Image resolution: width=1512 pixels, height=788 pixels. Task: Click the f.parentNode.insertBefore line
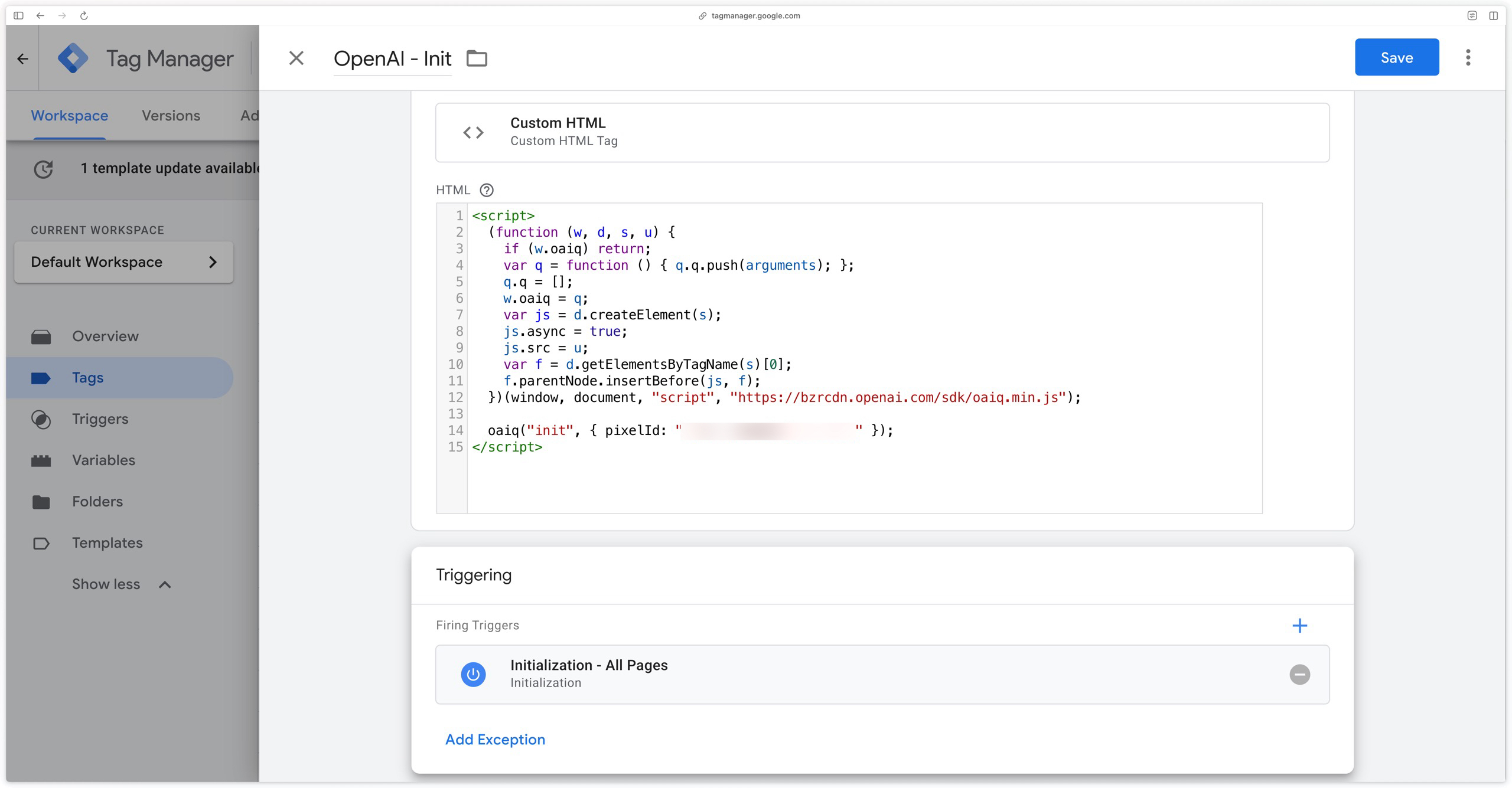click(632, 381)
